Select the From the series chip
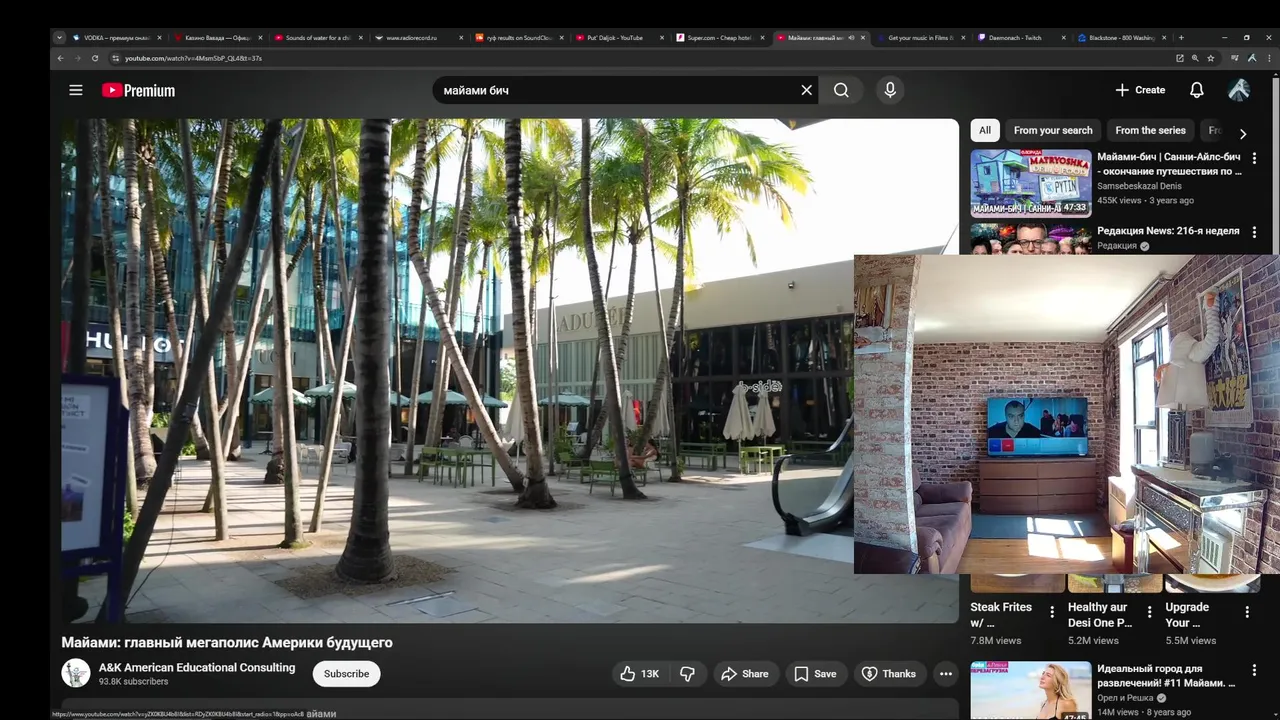Viewport: 1280px width, 720px height. [1150, 130]
